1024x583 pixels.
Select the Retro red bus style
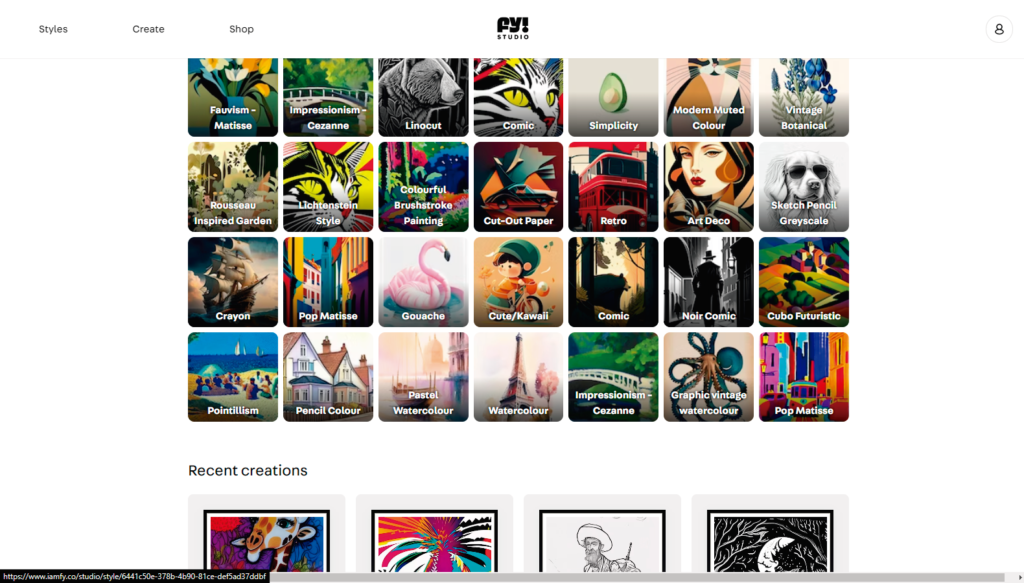[x=613, y=187]
